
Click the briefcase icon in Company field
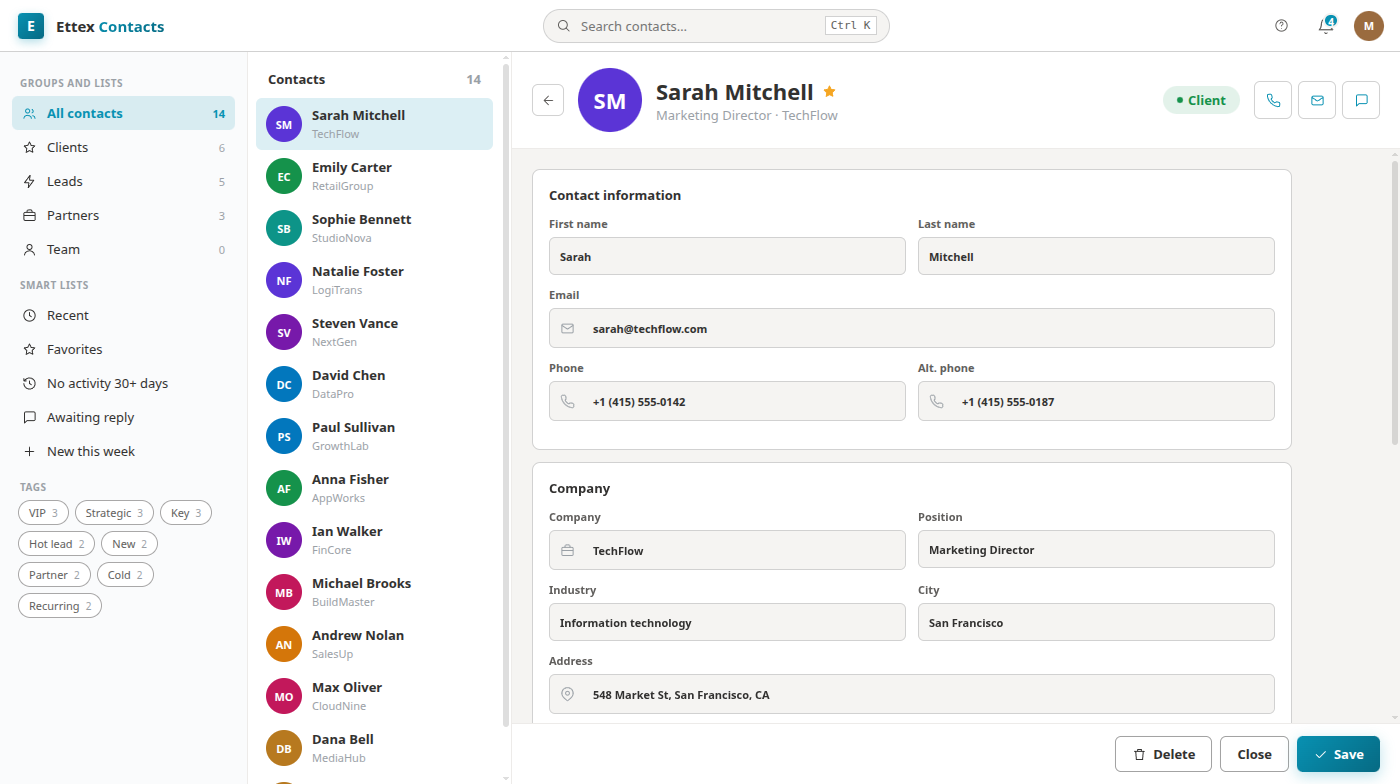click(568, 550)
